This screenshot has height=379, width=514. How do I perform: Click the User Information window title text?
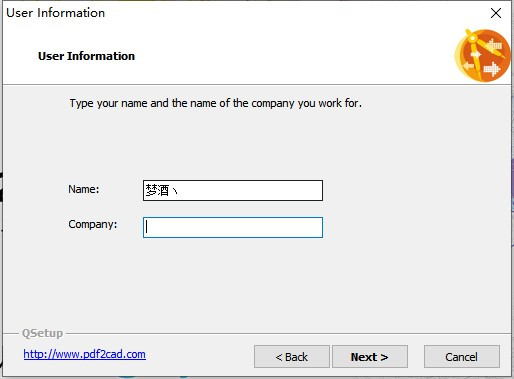55,13
